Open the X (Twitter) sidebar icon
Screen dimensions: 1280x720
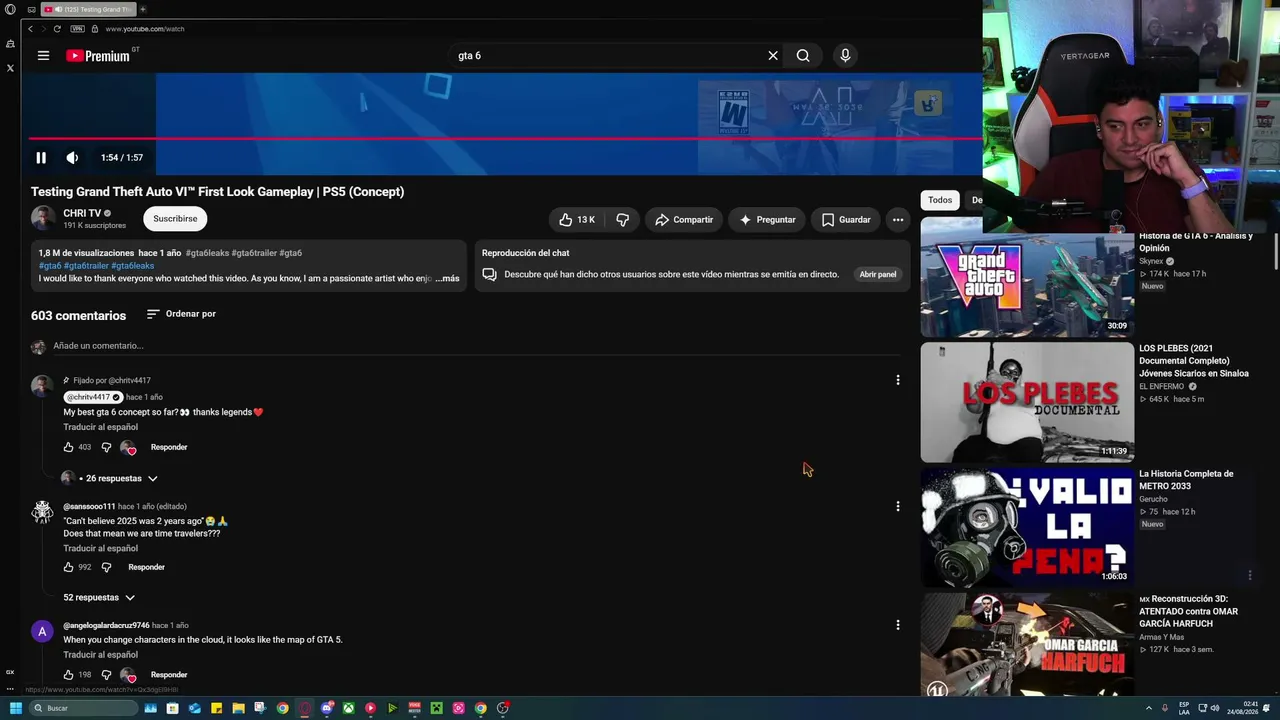click(x=10, y=68)
